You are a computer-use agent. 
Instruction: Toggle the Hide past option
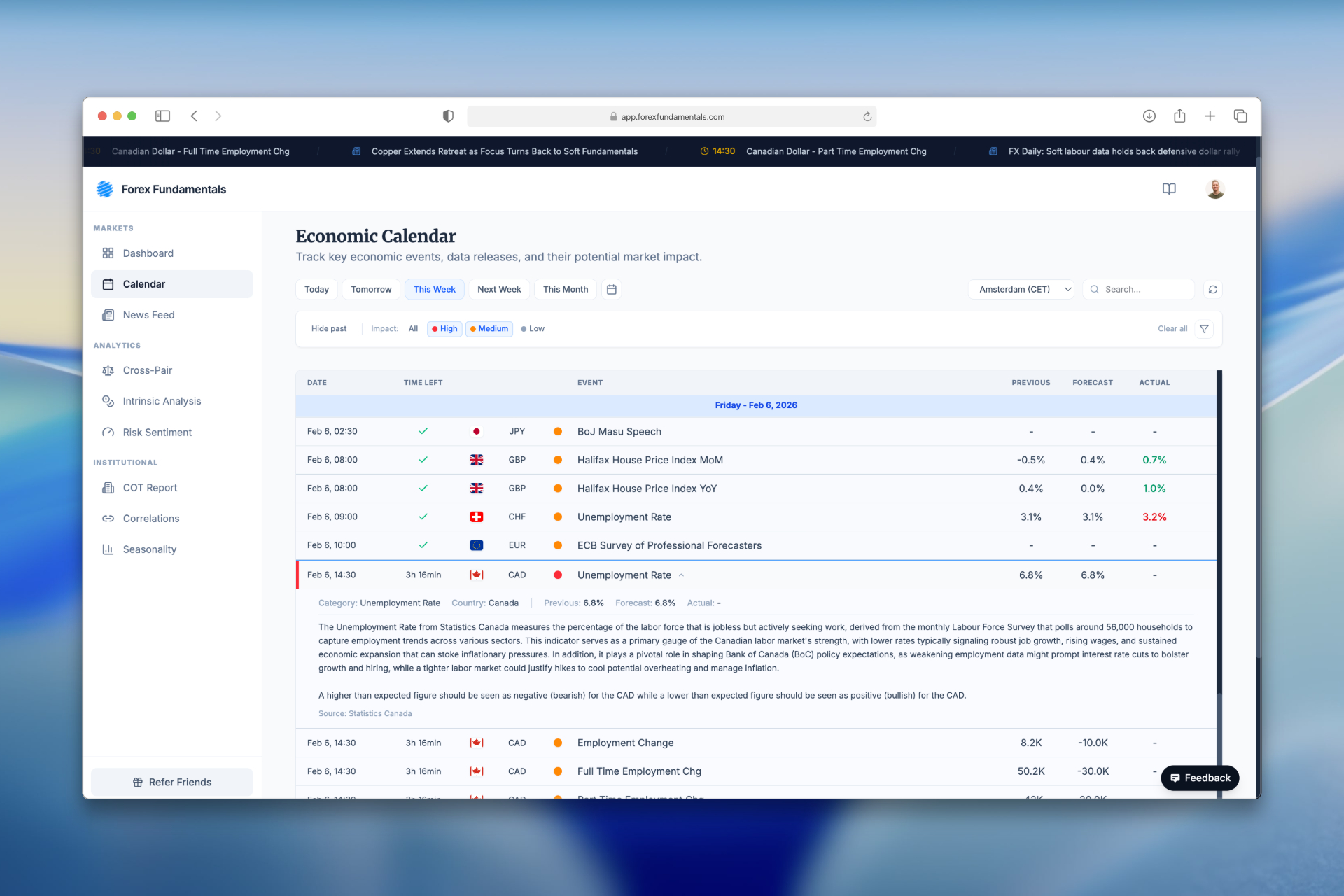pos(328,328)
